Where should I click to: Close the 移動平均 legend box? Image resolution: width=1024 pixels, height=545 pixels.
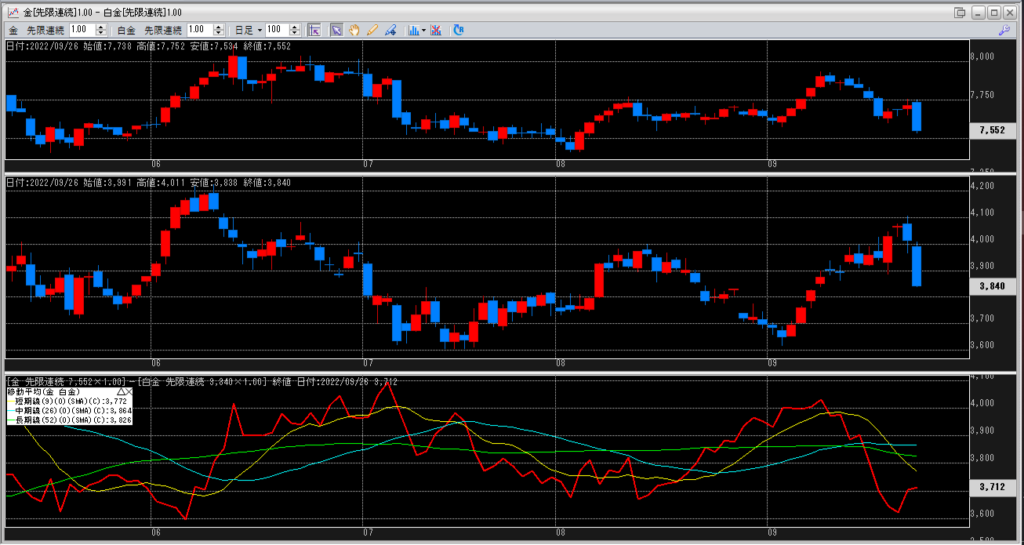131,394
